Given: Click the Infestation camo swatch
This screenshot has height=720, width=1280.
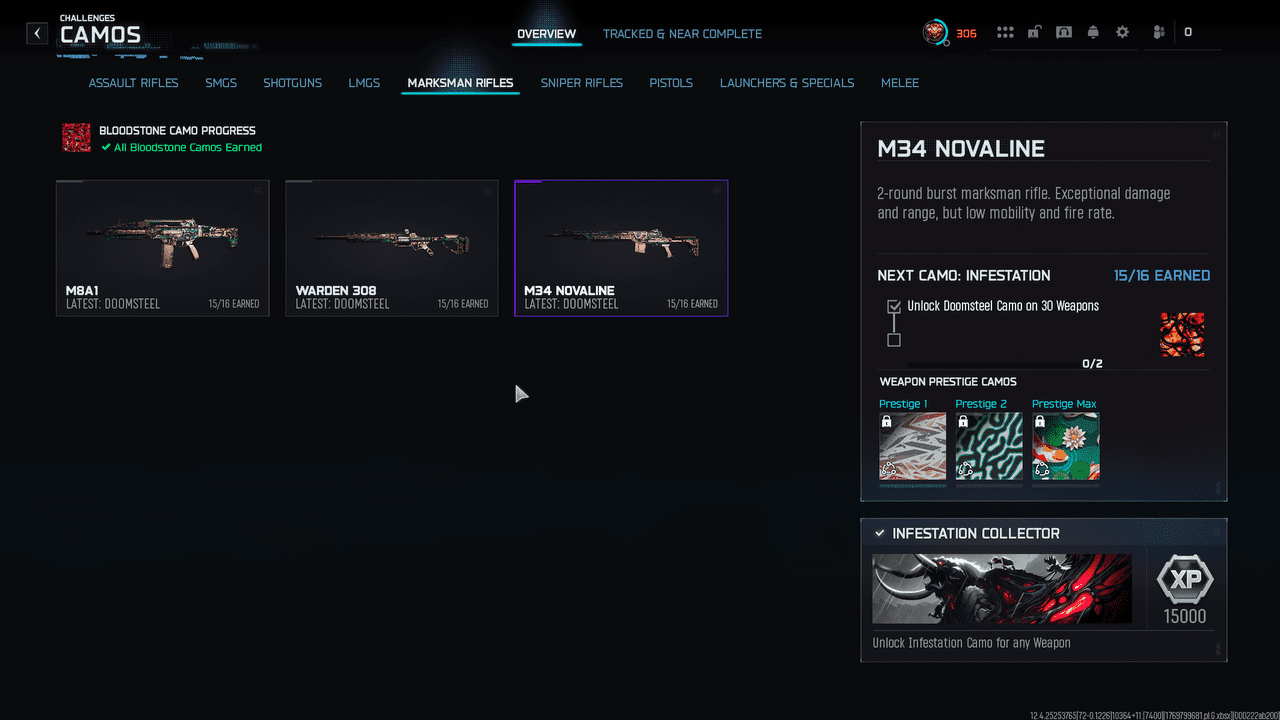Looking at the screenshot, I should click(1181, 335).
